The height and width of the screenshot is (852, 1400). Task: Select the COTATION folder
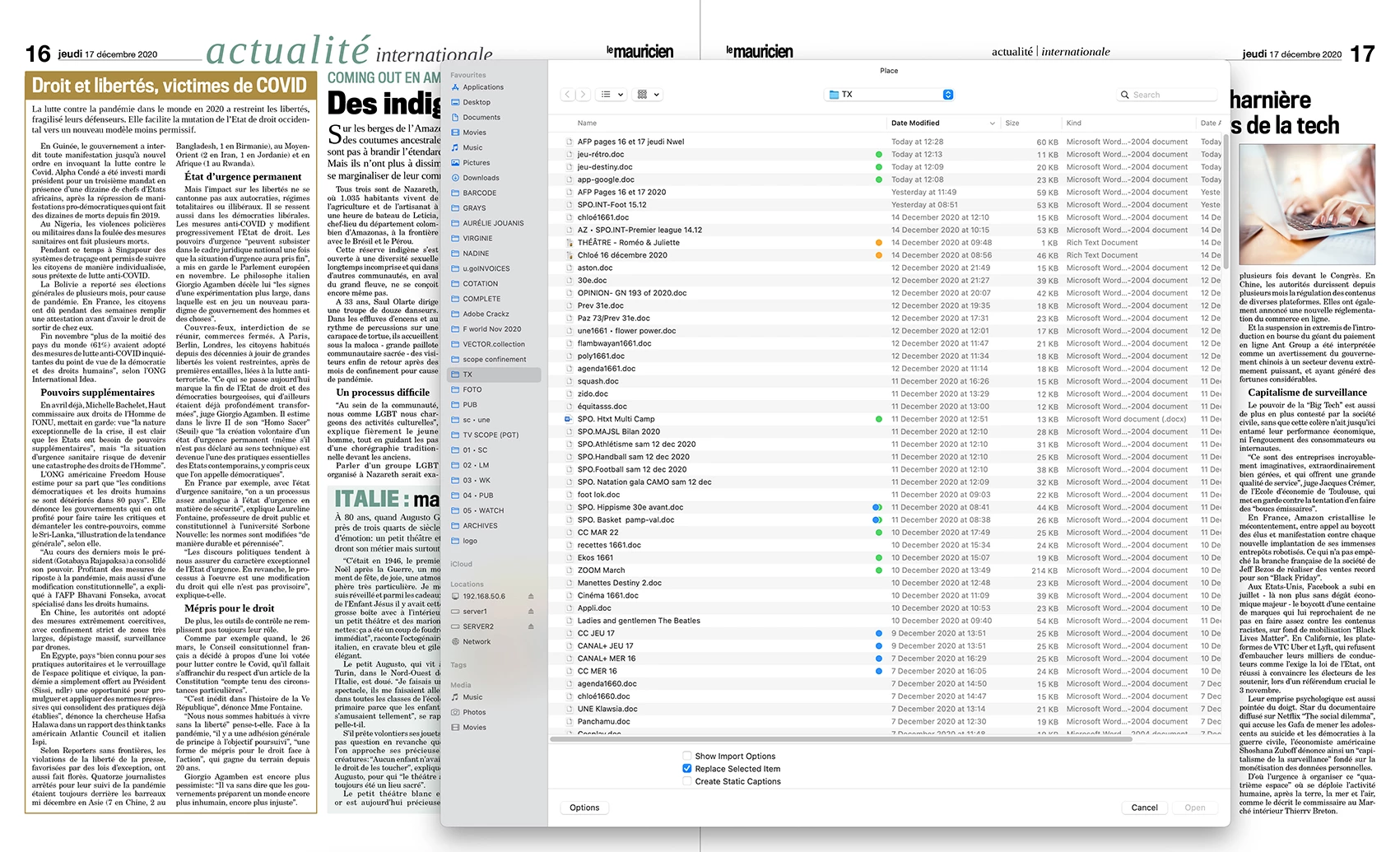(x=480, y=284)
